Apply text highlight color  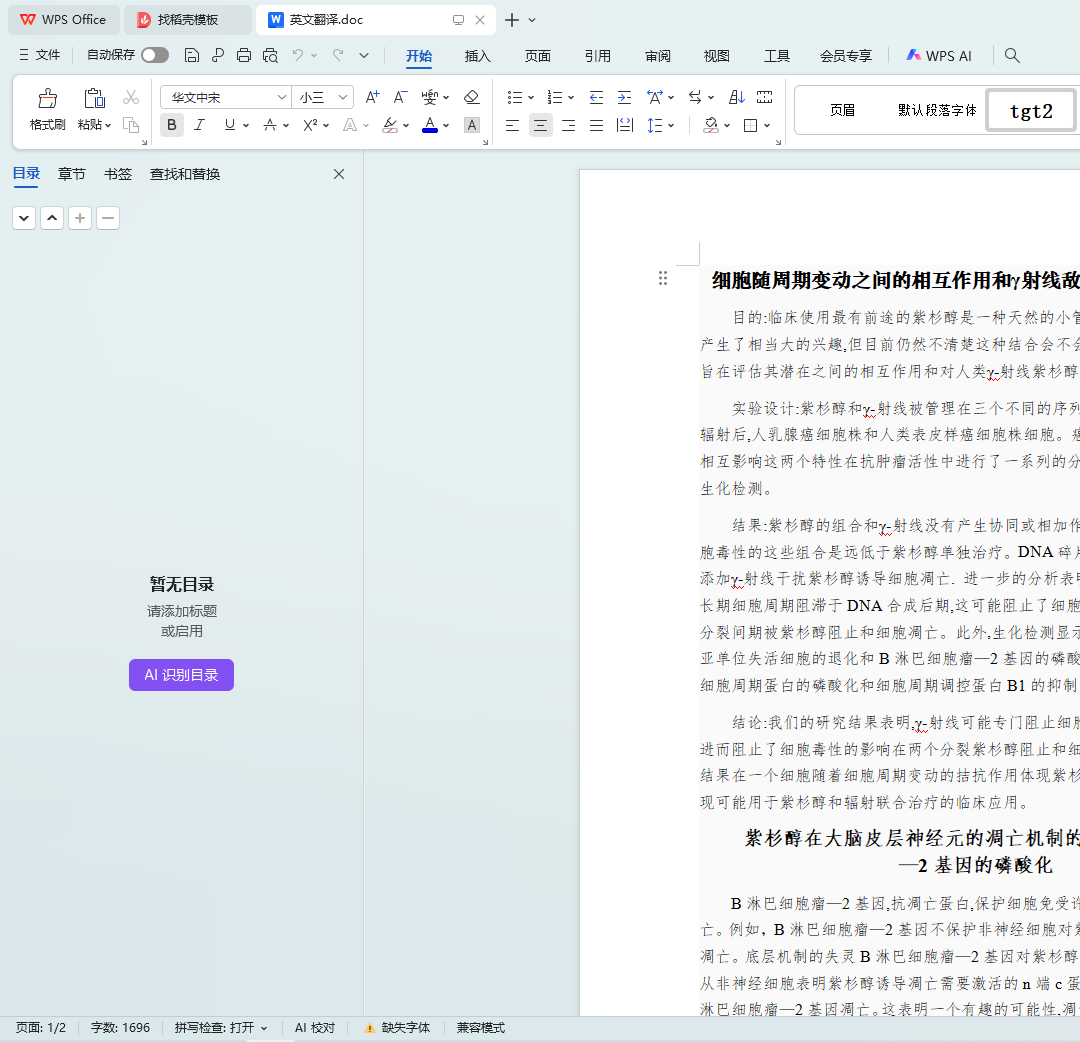pyautogui.click(x=390, y=125)
